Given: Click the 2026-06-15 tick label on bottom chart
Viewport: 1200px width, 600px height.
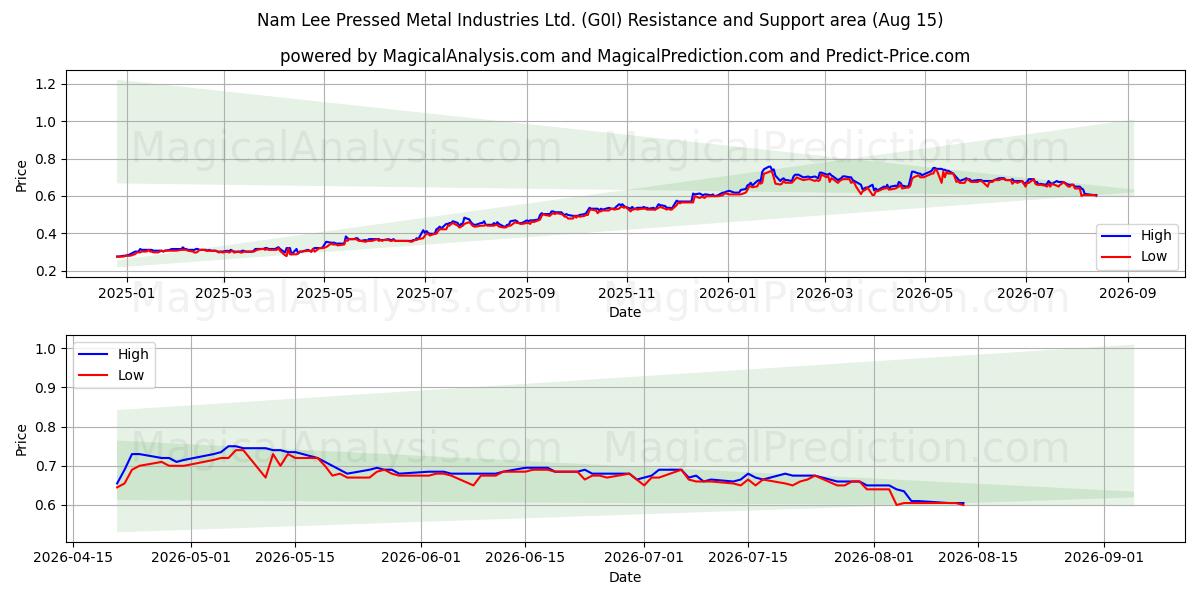Looking at the screenshot, I should [x=524, y=558].
